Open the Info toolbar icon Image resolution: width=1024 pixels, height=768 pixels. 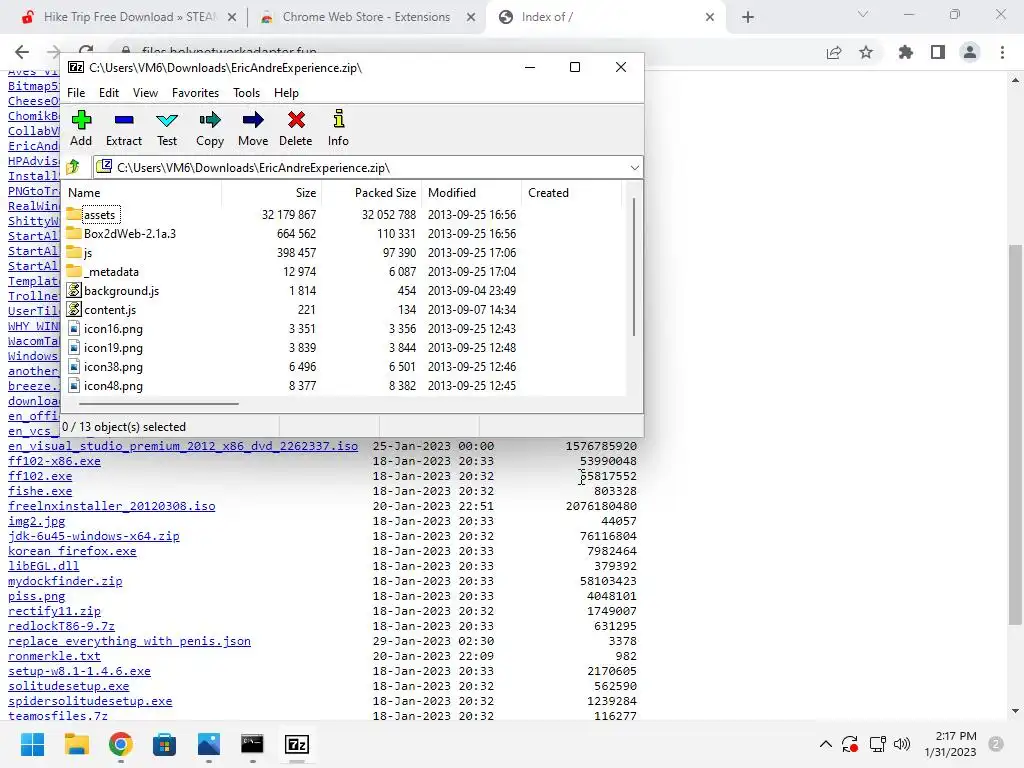338,120
